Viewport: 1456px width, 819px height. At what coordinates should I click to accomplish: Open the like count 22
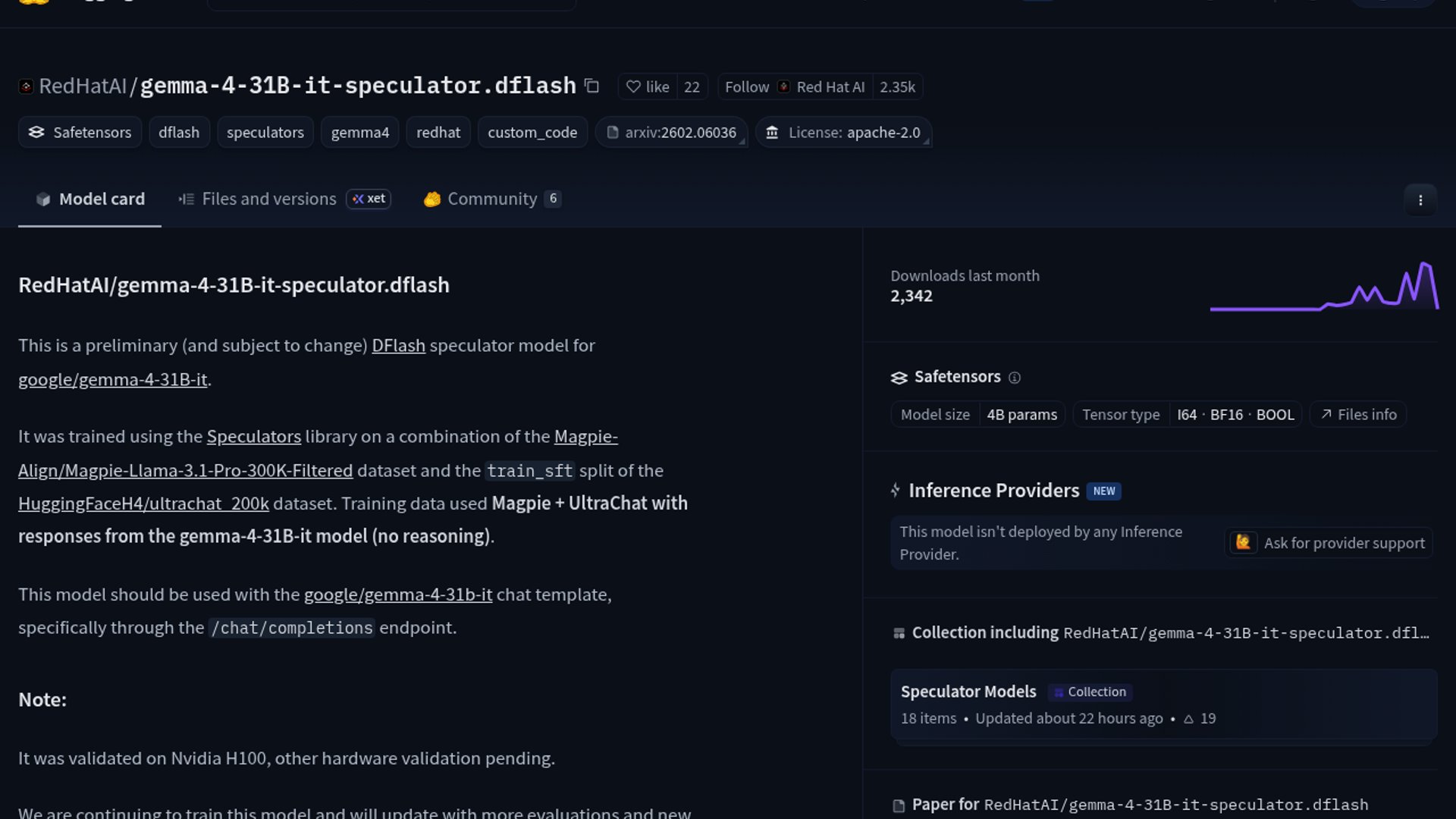[692, 87]
